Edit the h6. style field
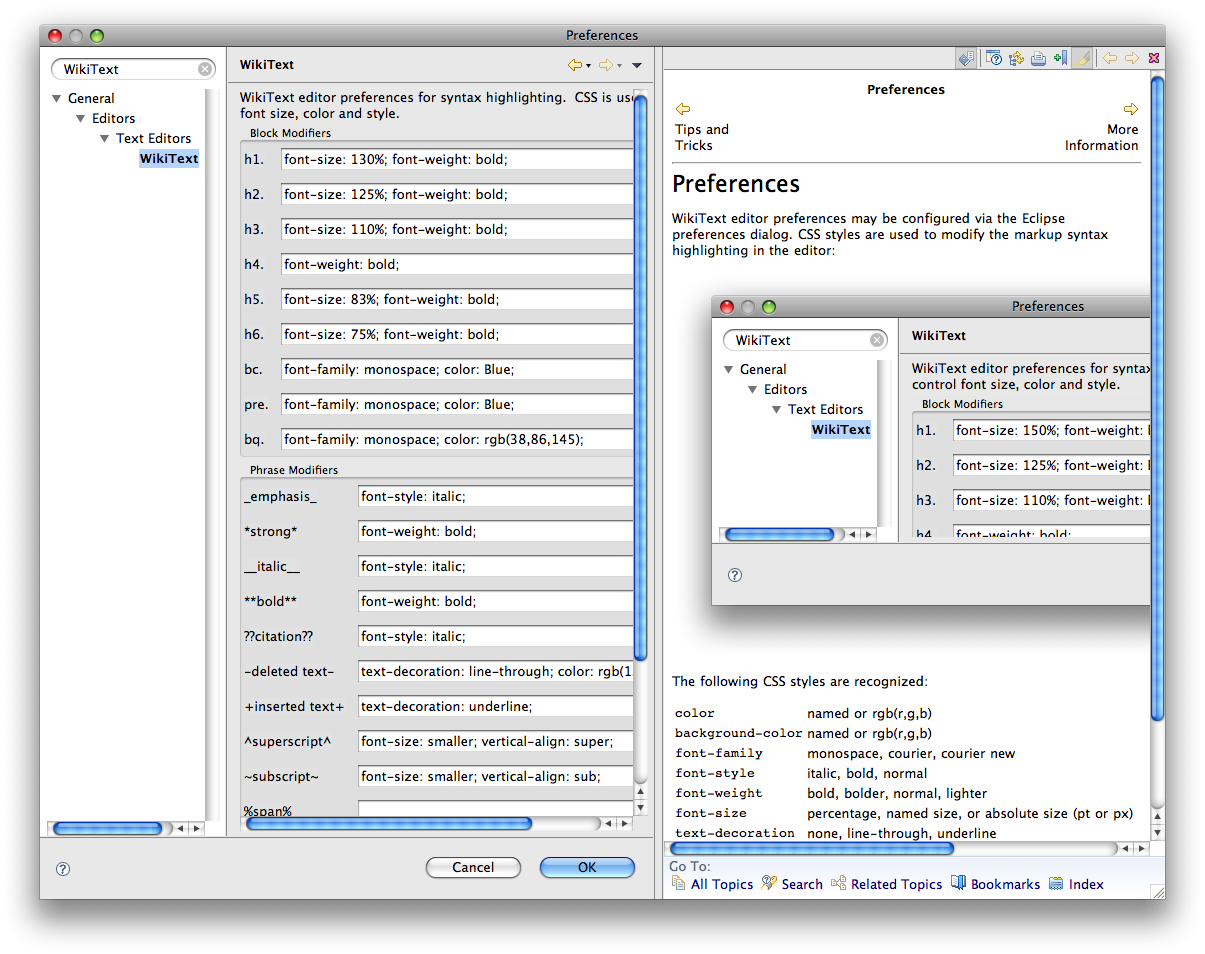 tap(457, 334)
